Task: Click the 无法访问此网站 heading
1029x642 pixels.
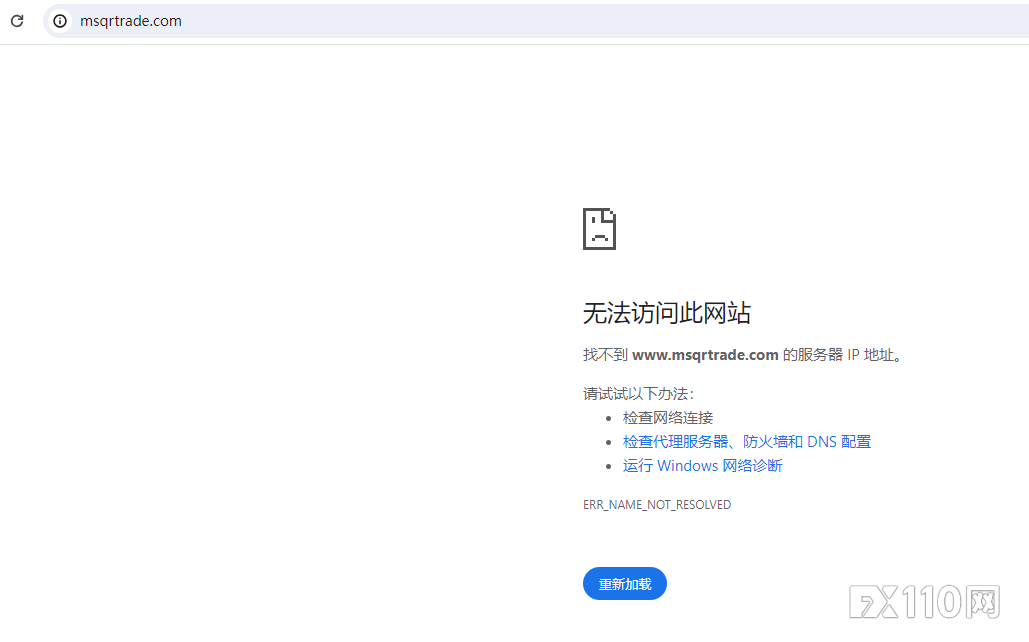Action: coord(667,313)
